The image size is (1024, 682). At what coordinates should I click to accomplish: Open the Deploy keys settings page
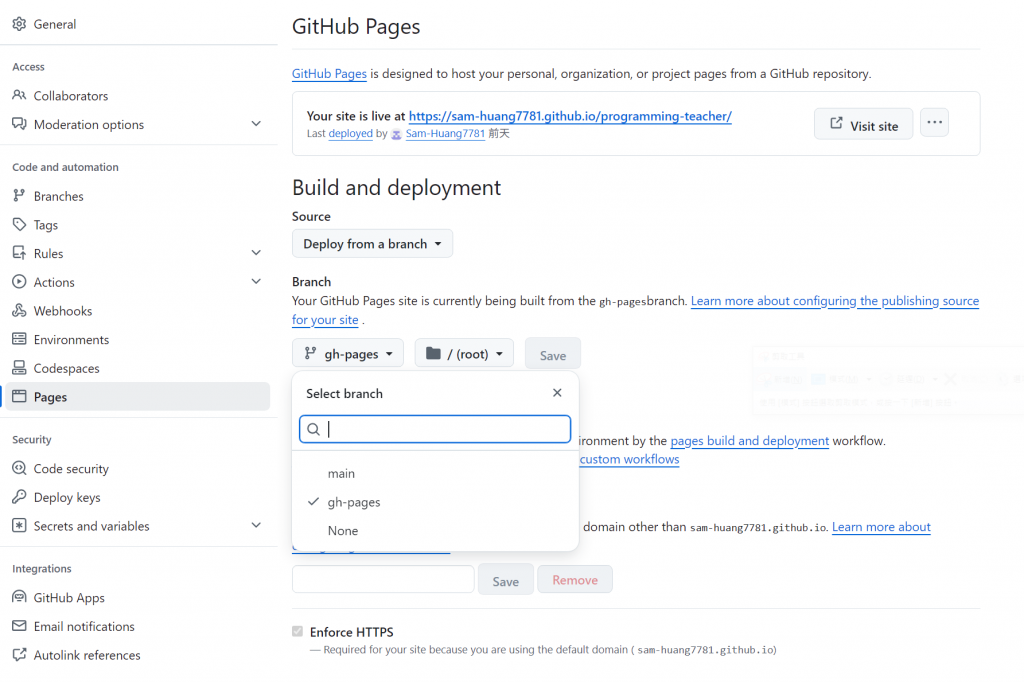click(138, 497)
